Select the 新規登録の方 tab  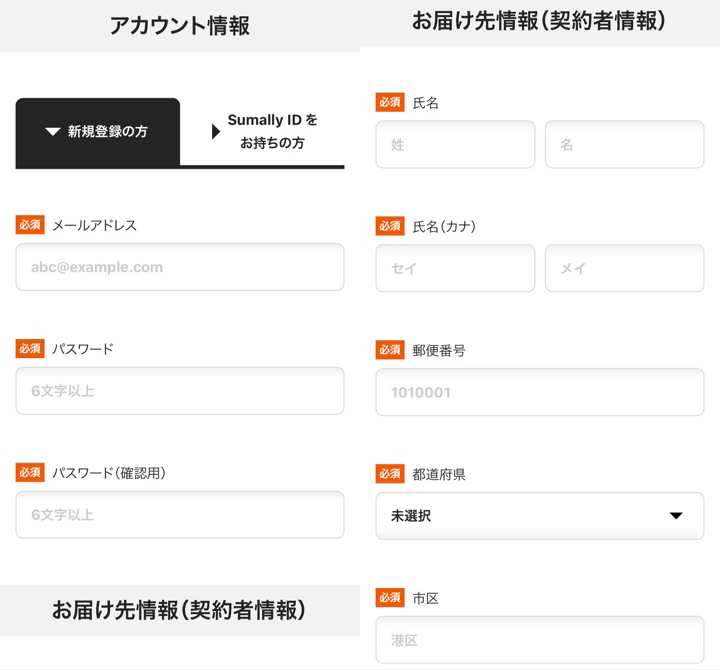tap(98, 132)
